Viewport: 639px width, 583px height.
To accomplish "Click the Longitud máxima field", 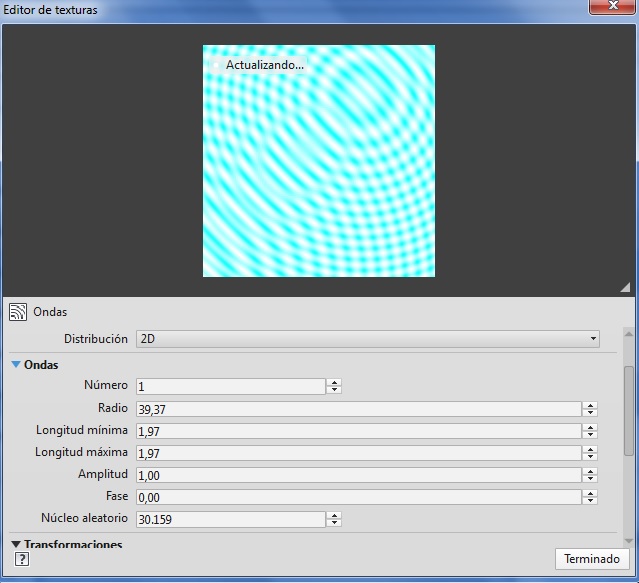I will tap(358, 453).
